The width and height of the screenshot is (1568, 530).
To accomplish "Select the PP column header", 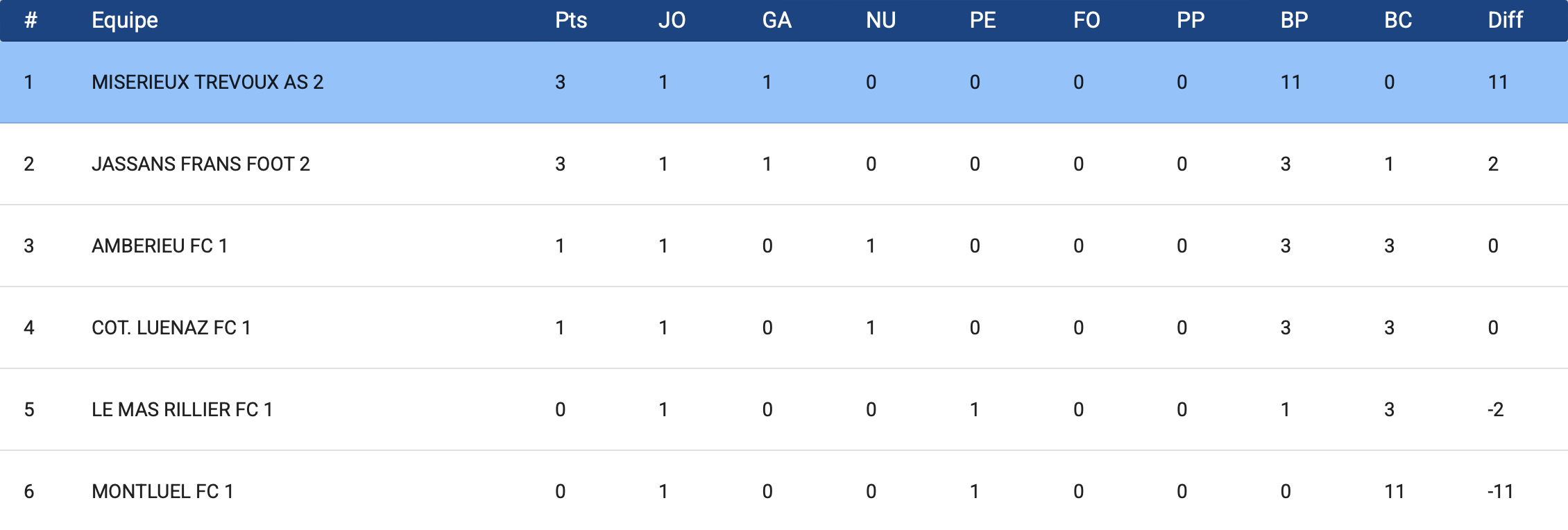I will pyautogui.click(x=1191, y=20).
